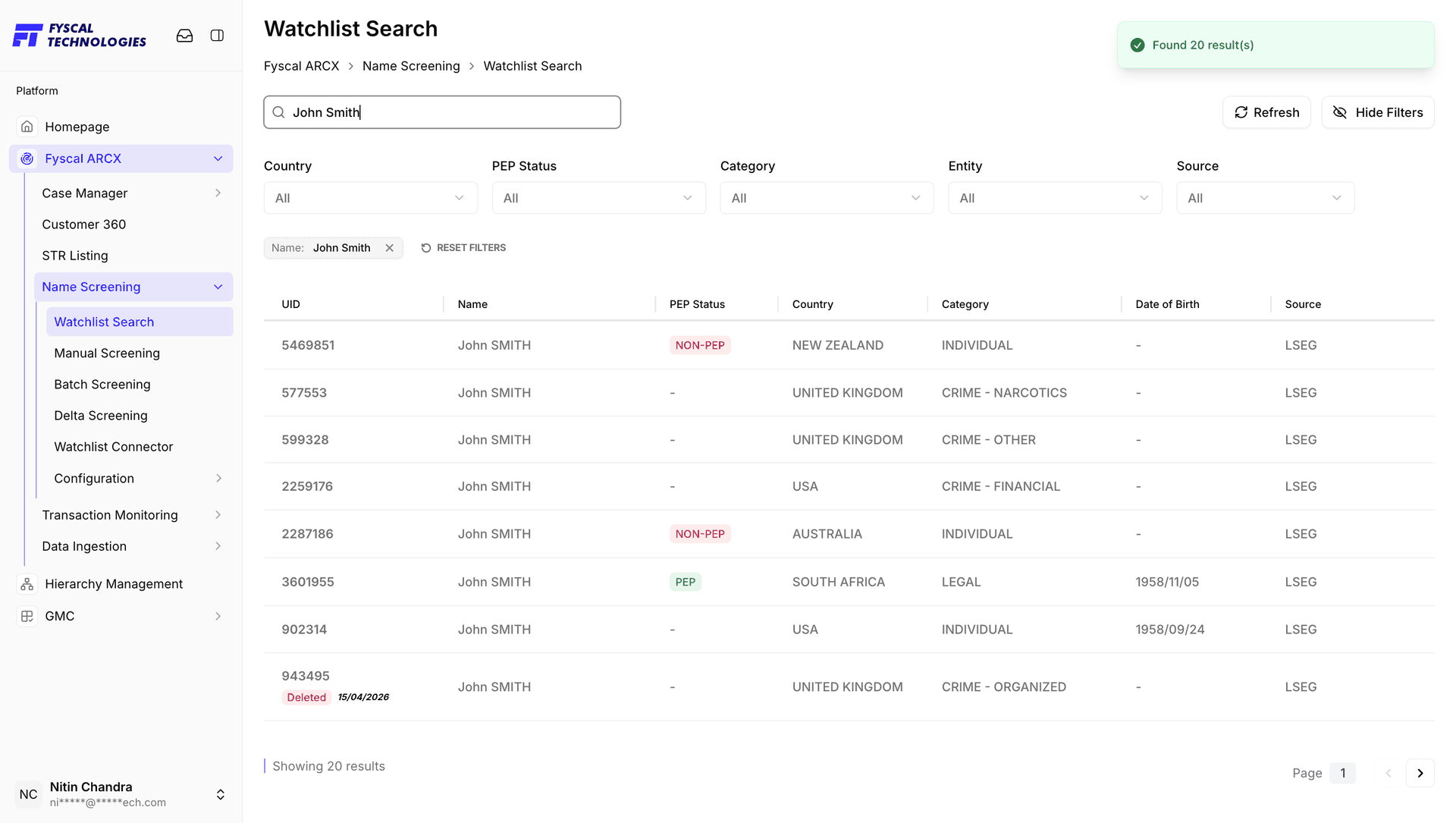Click the Watchlist Search breadcrumb
Viewport: 1456px width, 823px height.
(x=532, y=66)
